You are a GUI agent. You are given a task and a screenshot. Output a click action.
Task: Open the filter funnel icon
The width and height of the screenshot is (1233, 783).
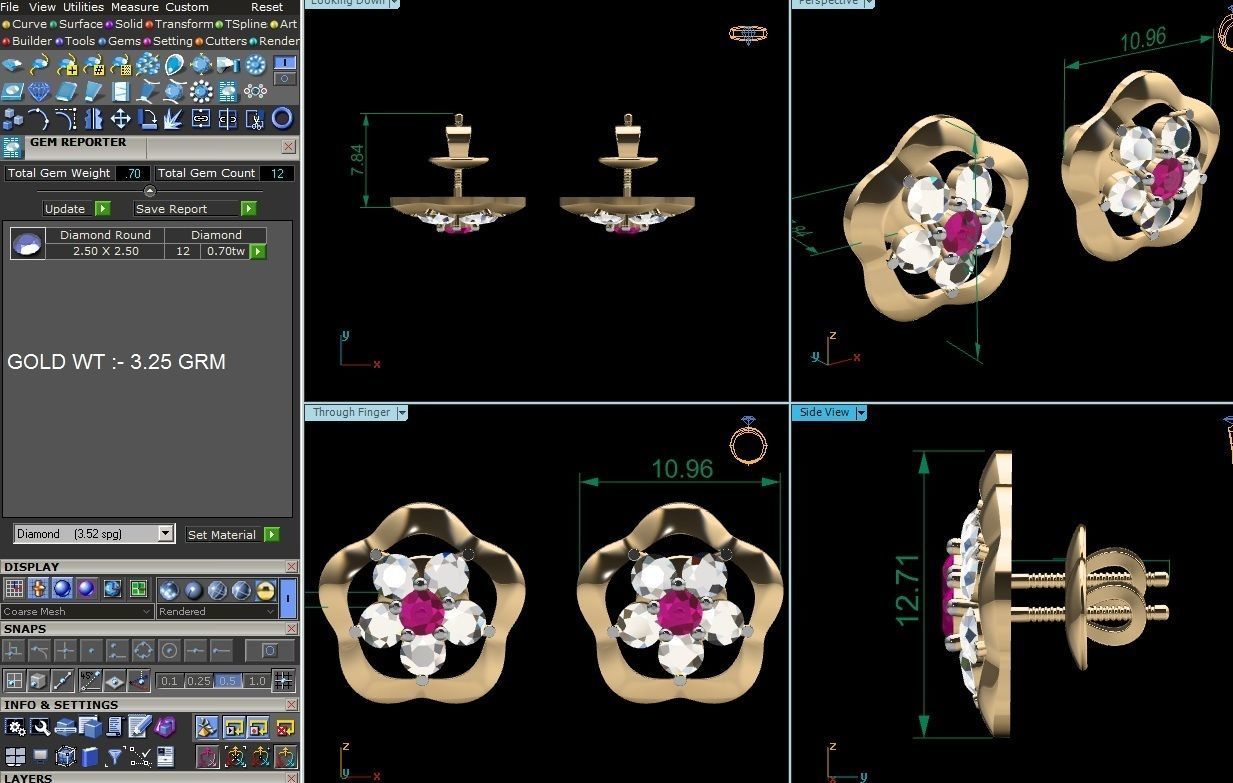point(115,757)
